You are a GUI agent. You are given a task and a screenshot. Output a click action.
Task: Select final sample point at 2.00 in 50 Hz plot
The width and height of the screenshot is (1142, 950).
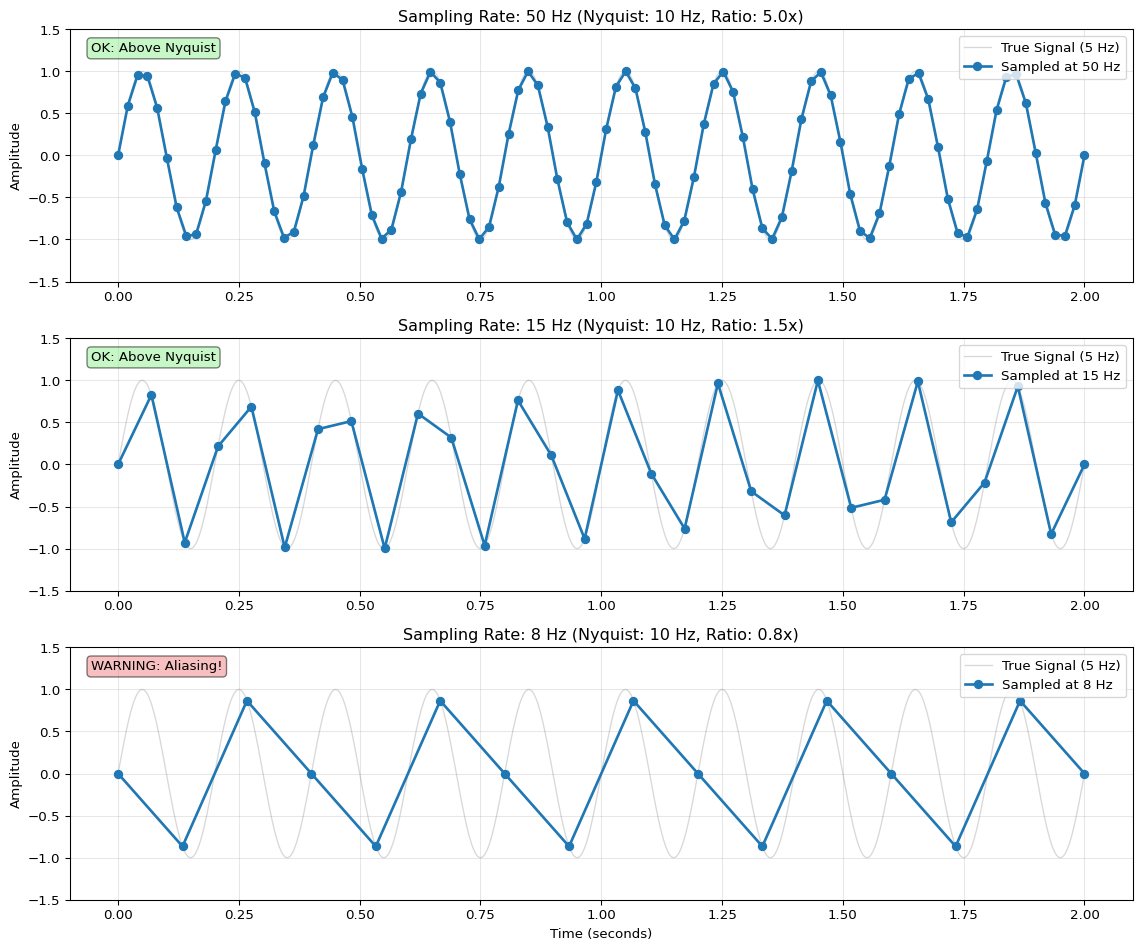click(x=1084, y=156)
